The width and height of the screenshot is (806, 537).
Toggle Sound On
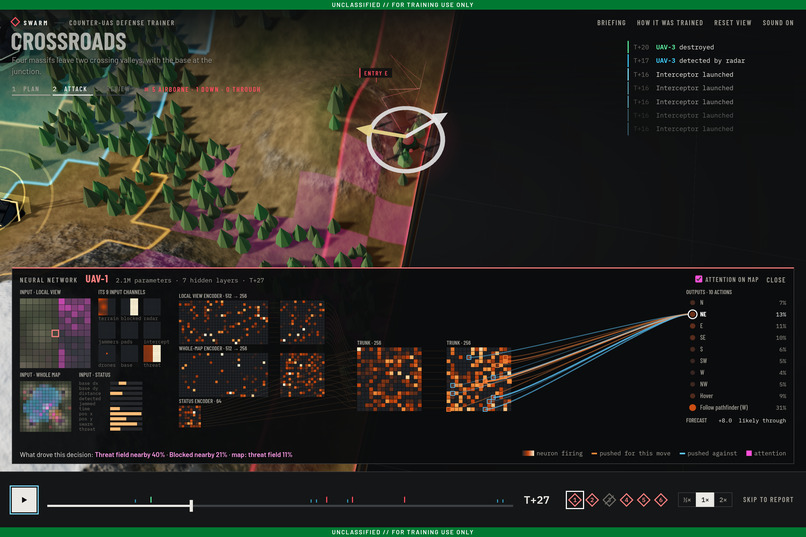(x=778, y=23)
